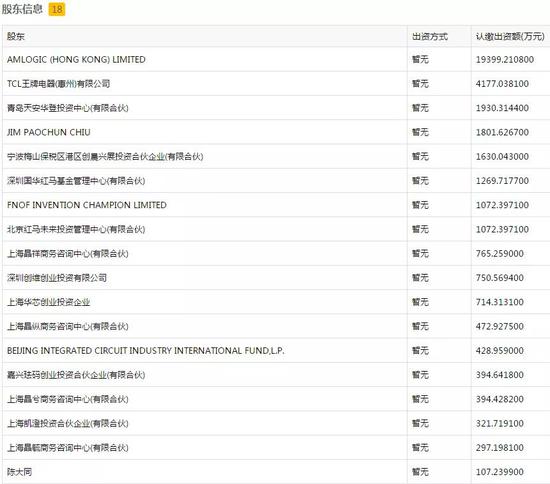
Task: Click the 股东 column header
Action: tap(16, 36)
